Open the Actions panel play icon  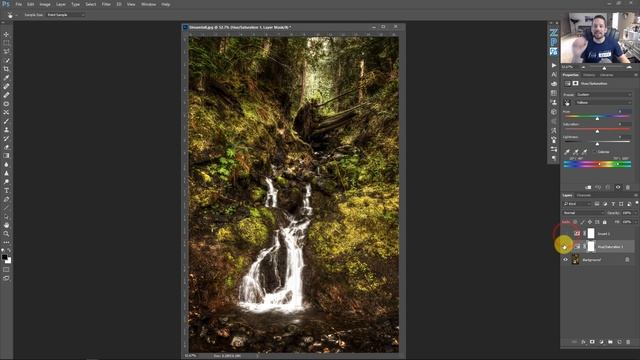(x=553, y=65)
